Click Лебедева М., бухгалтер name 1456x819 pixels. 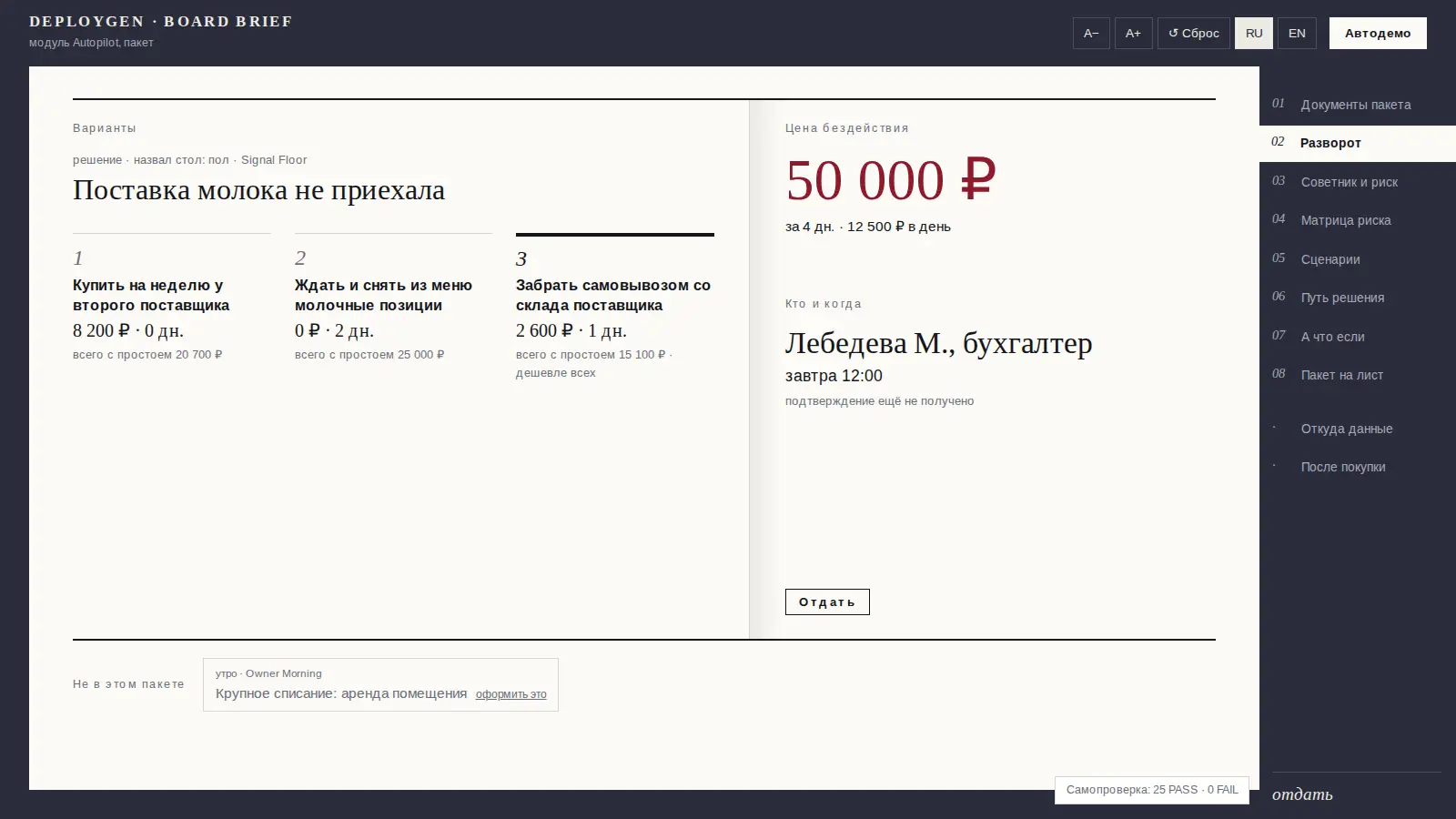click(938, 343)
